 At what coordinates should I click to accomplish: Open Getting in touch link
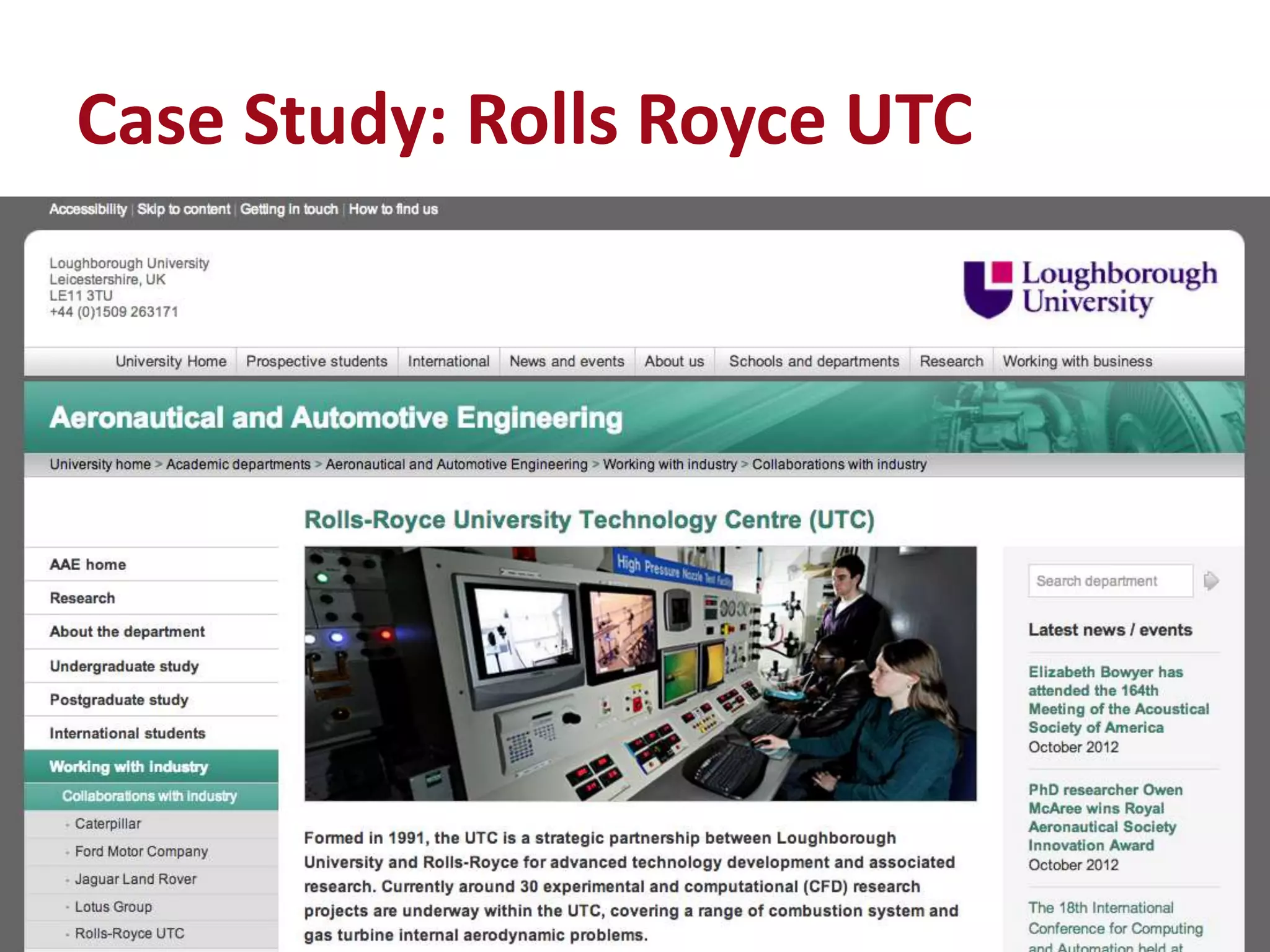[289, 209]
